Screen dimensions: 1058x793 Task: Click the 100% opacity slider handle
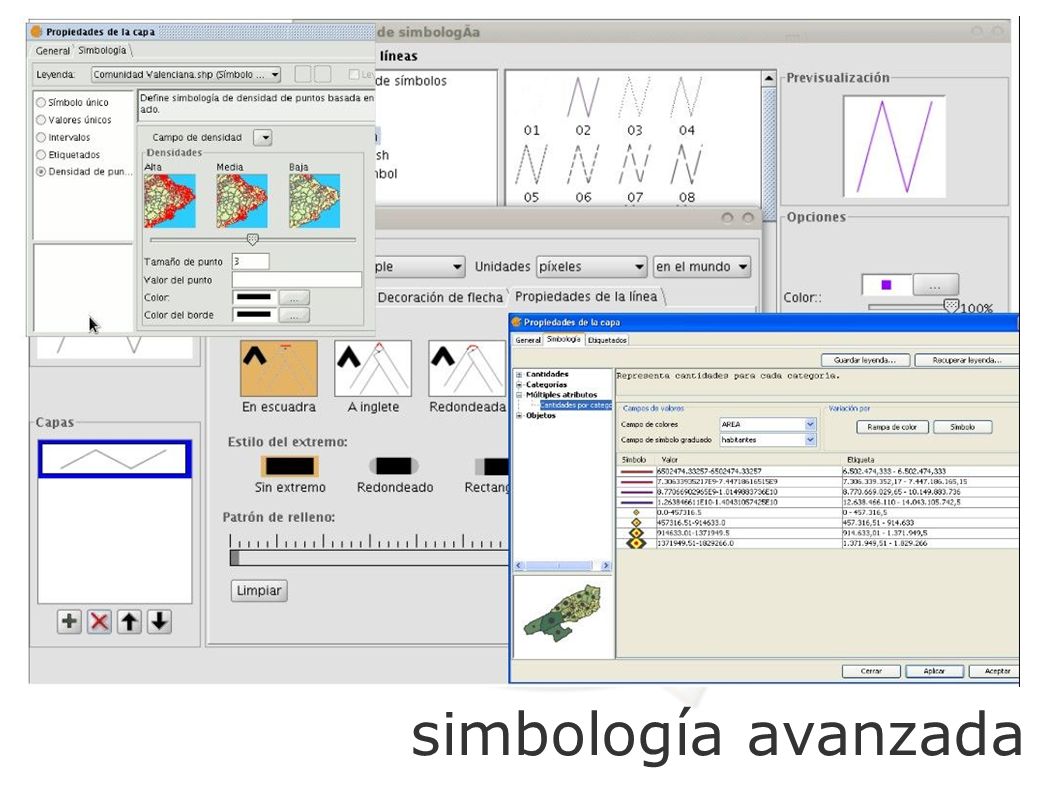[951, 306]
